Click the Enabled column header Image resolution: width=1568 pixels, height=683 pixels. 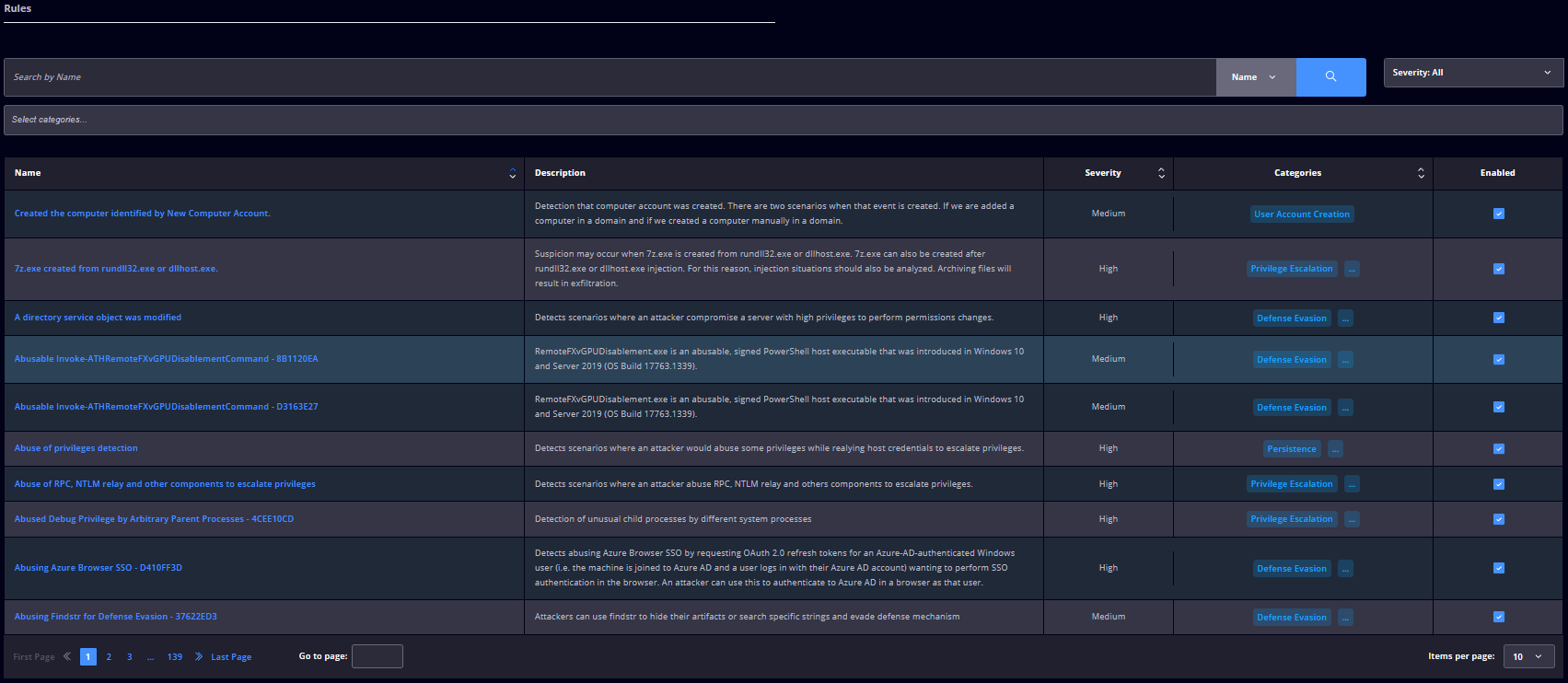(1498, 173)
